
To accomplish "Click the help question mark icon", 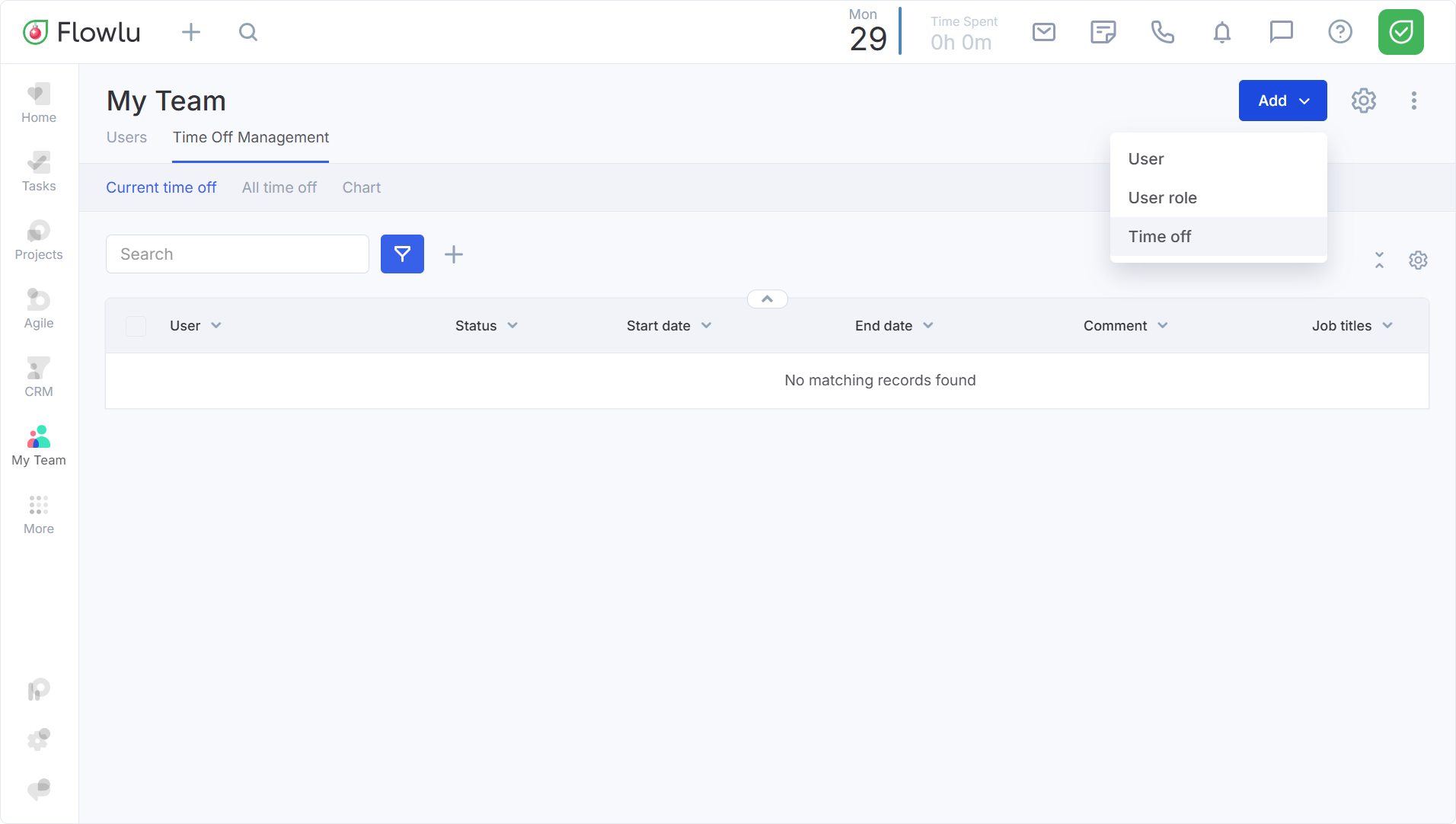I will coord(1339,32).
